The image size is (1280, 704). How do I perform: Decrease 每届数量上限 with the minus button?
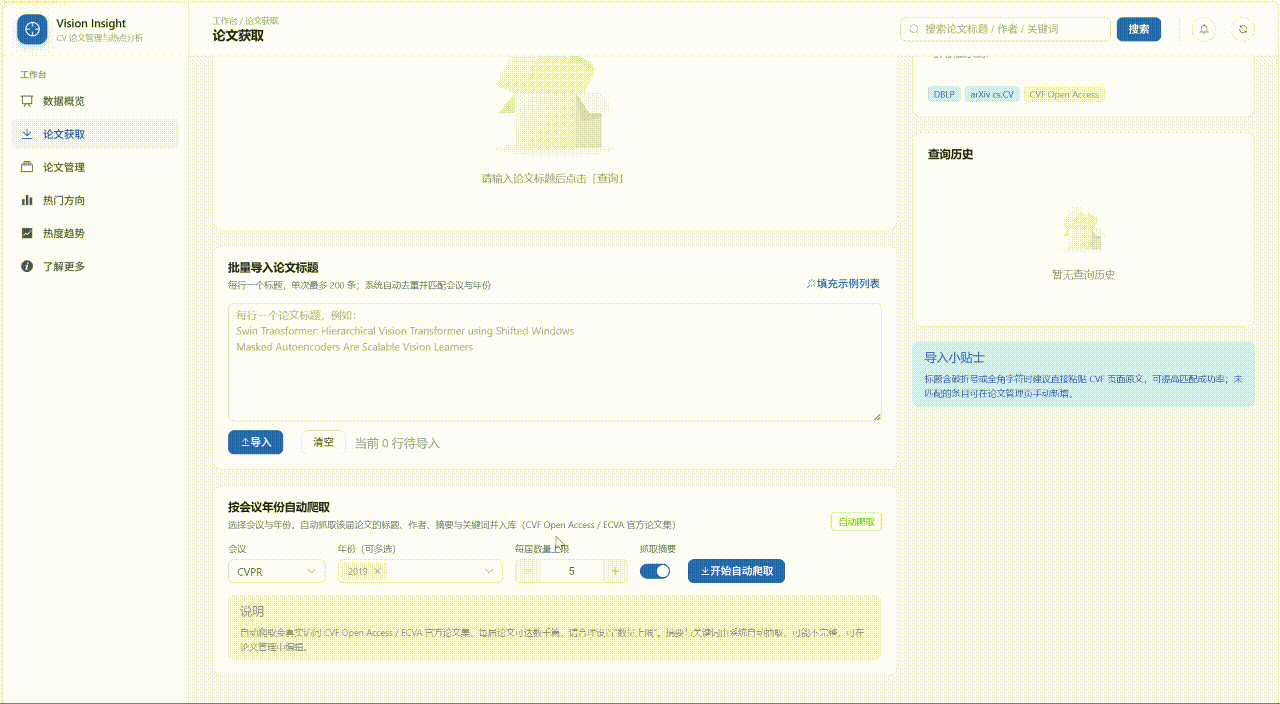527,571
